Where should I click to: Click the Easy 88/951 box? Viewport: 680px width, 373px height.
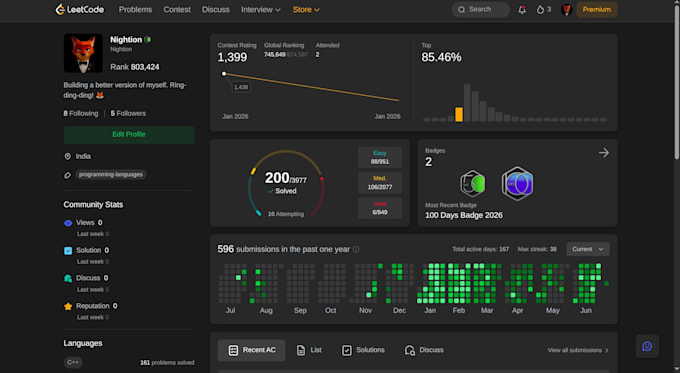380,157
